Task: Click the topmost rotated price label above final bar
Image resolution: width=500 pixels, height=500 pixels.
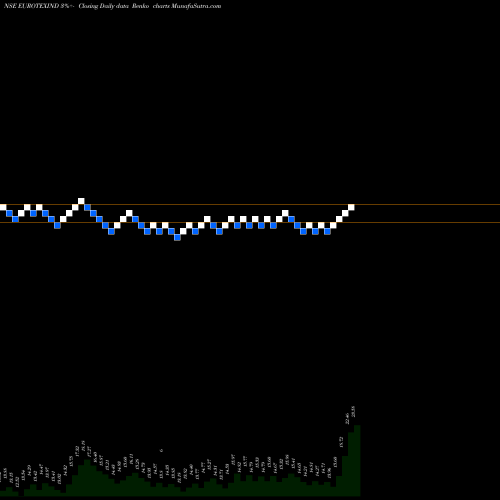Action: [353, 412]
